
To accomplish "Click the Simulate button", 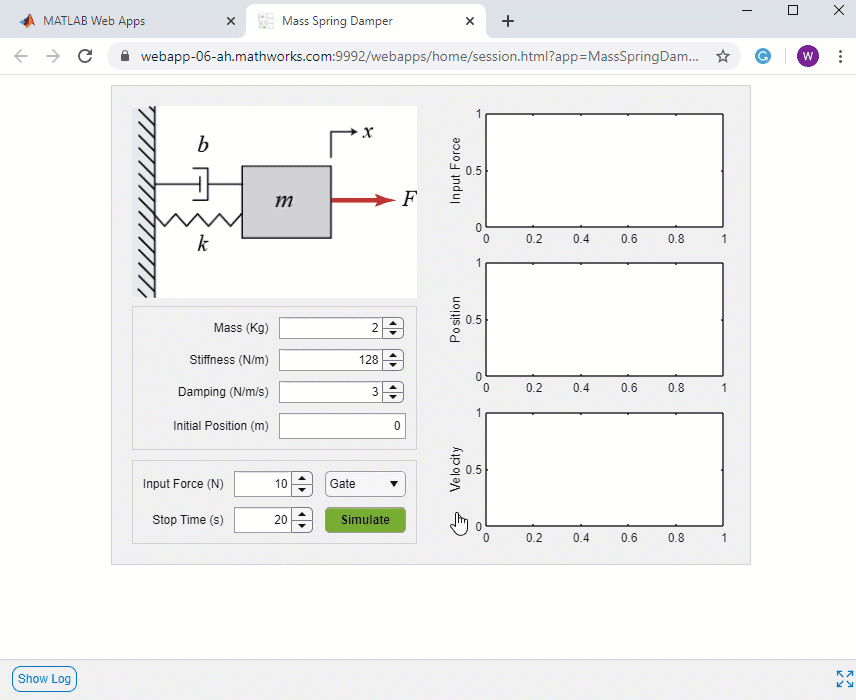I will click(365, 520).
